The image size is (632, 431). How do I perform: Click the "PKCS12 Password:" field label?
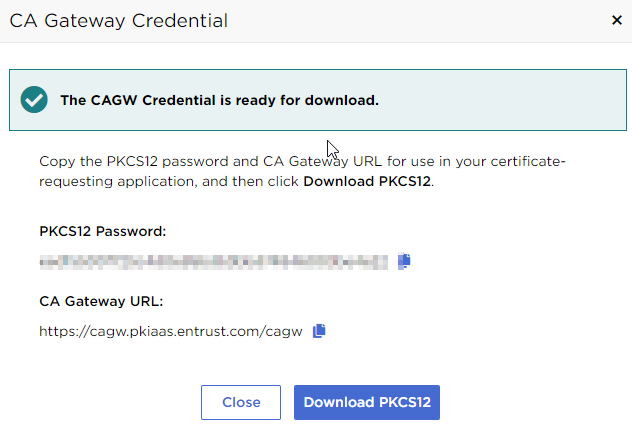click(102, 231)
